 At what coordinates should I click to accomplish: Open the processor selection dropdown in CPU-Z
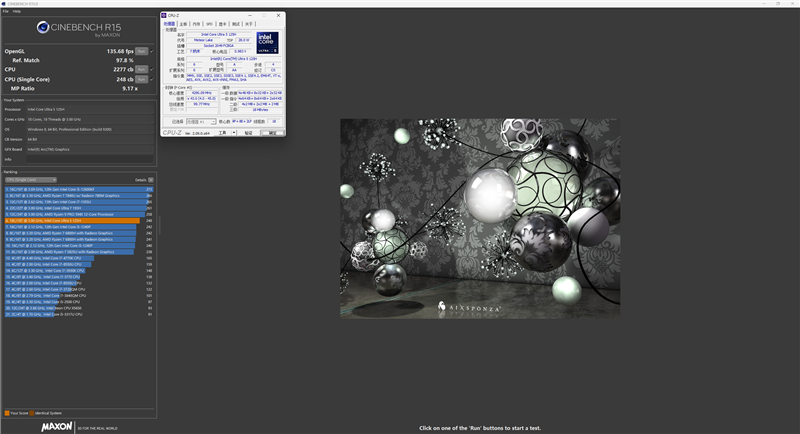tap(201, 121)
